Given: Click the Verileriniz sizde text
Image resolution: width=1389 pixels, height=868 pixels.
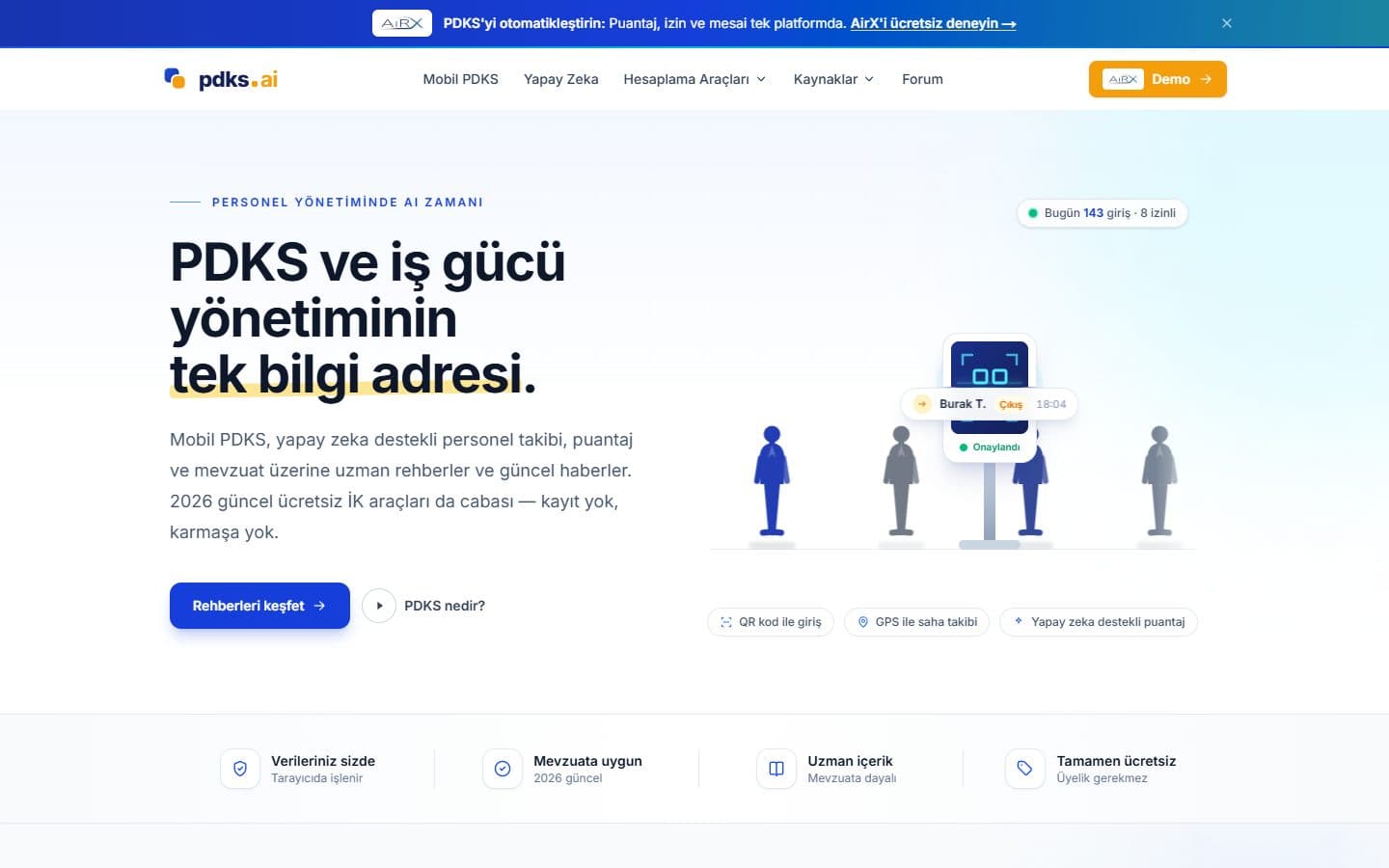Looking at the screenshot, I should (323, 761).
